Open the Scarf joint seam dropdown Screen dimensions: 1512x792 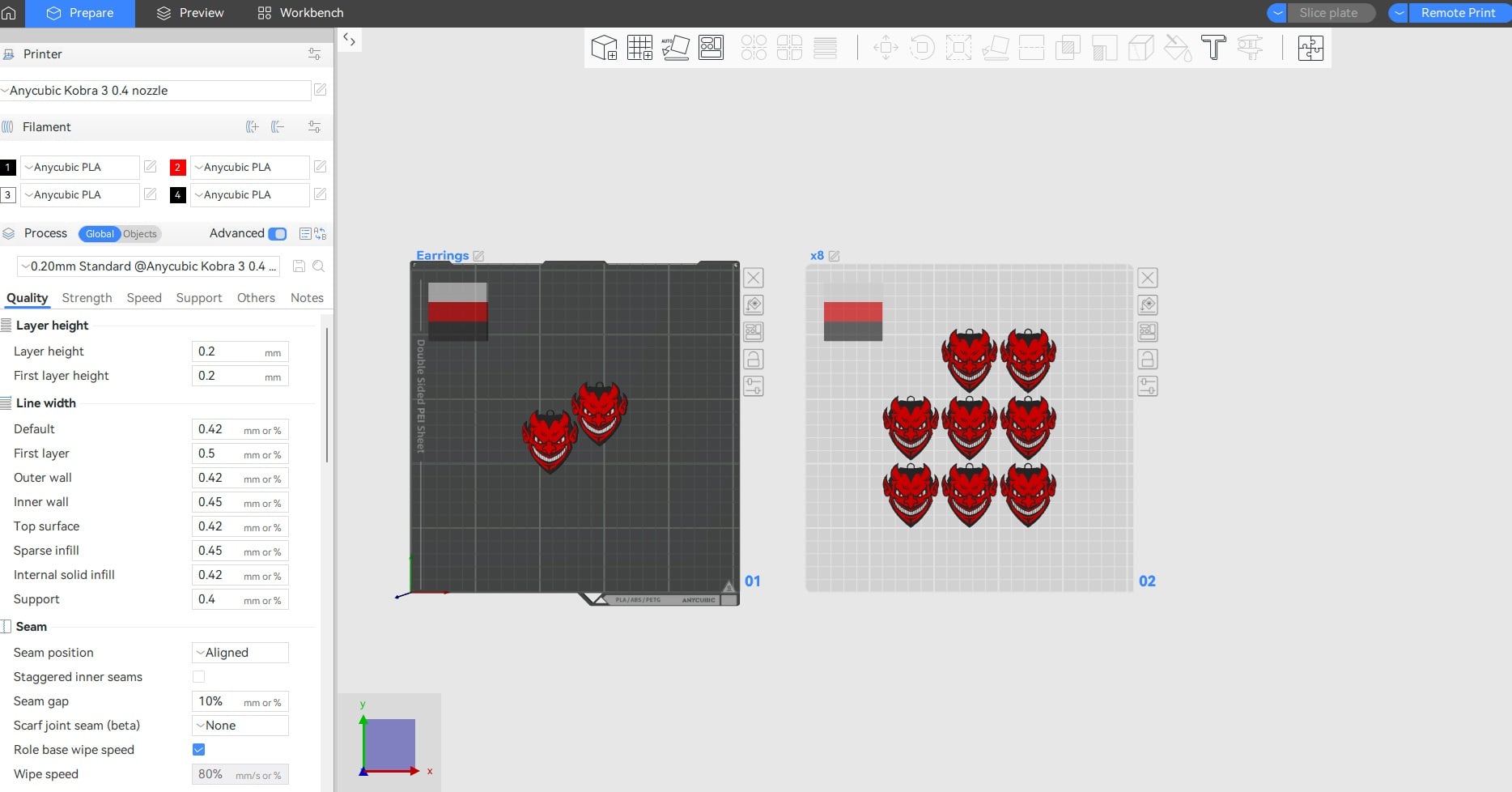pos(240,726)
